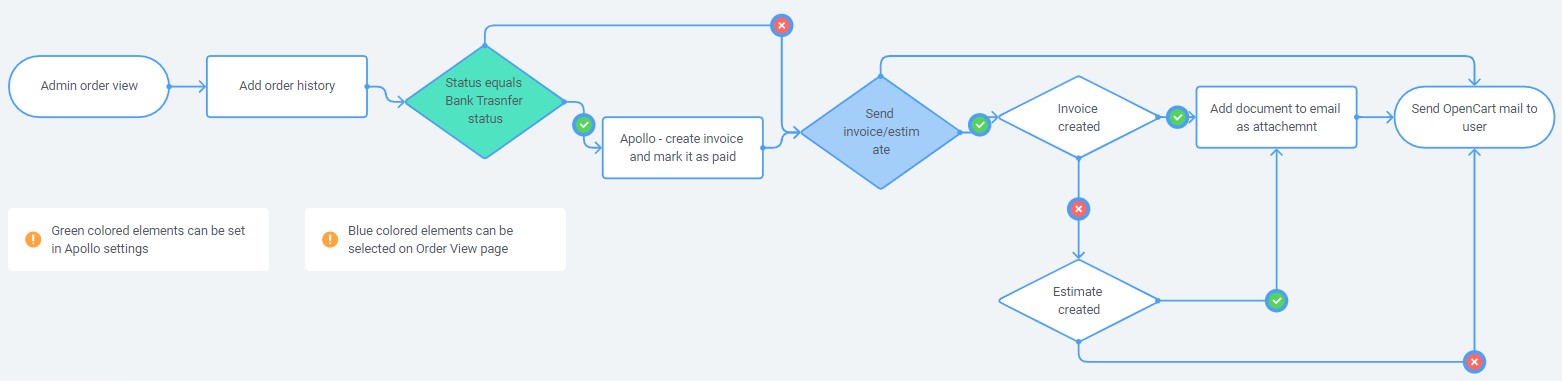The width and height of the screenshot is (1562, 381).
Task: Click green check right of Invoice created
Action: 1178,117
